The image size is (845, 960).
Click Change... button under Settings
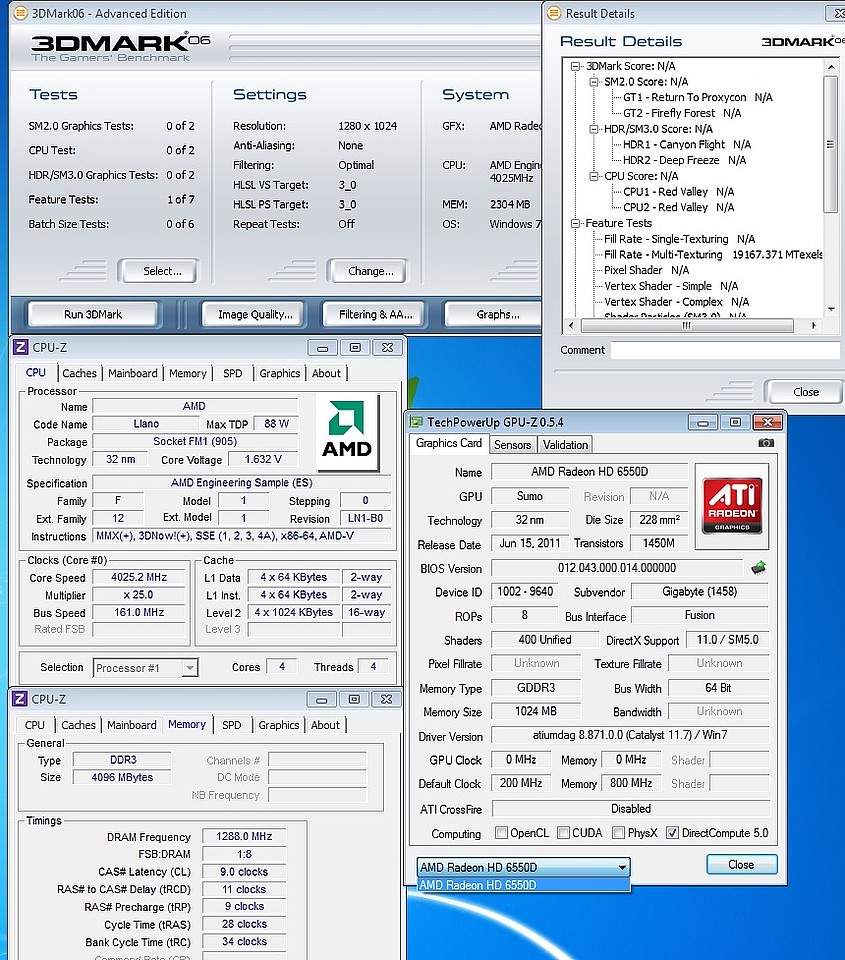tap(367, 271)
